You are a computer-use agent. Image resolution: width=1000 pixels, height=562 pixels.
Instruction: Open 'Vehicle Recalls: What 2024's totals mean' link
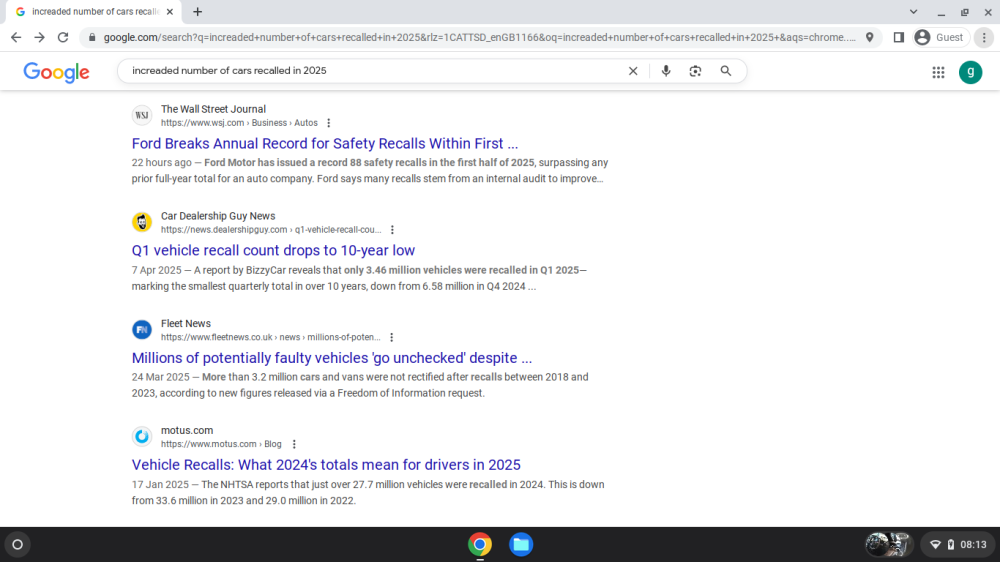(326, 464)
